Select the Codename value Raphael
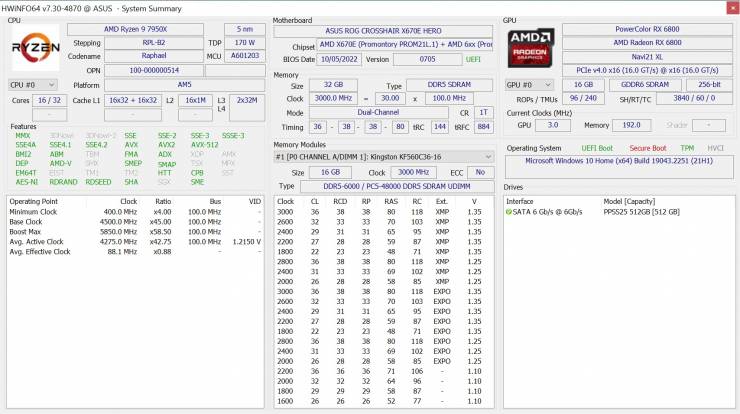This screenshot has width=740, height=414. (154, 56)
